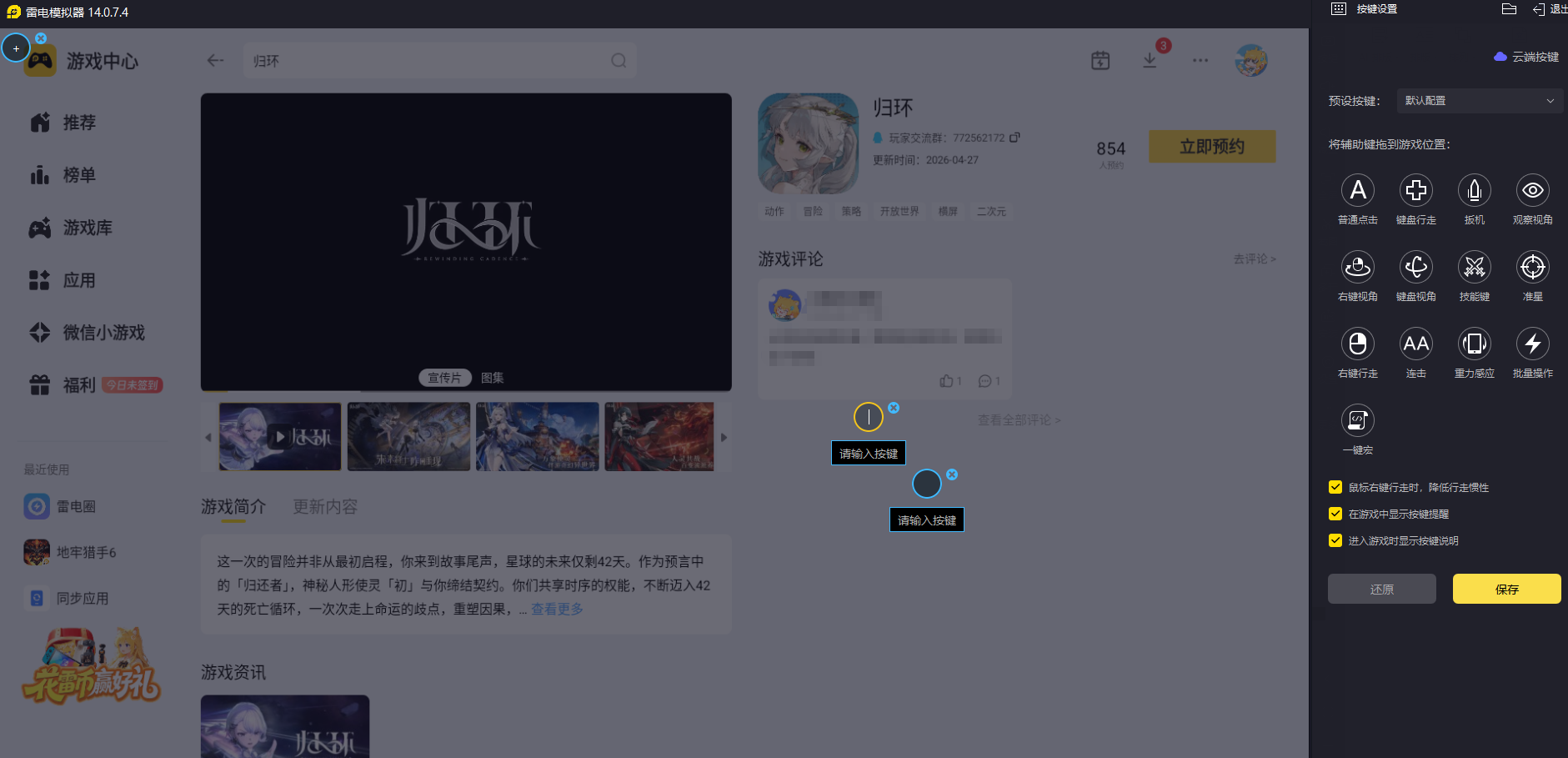Open the 花雷币赢好礼 promo banner

(x=92, y=667)
